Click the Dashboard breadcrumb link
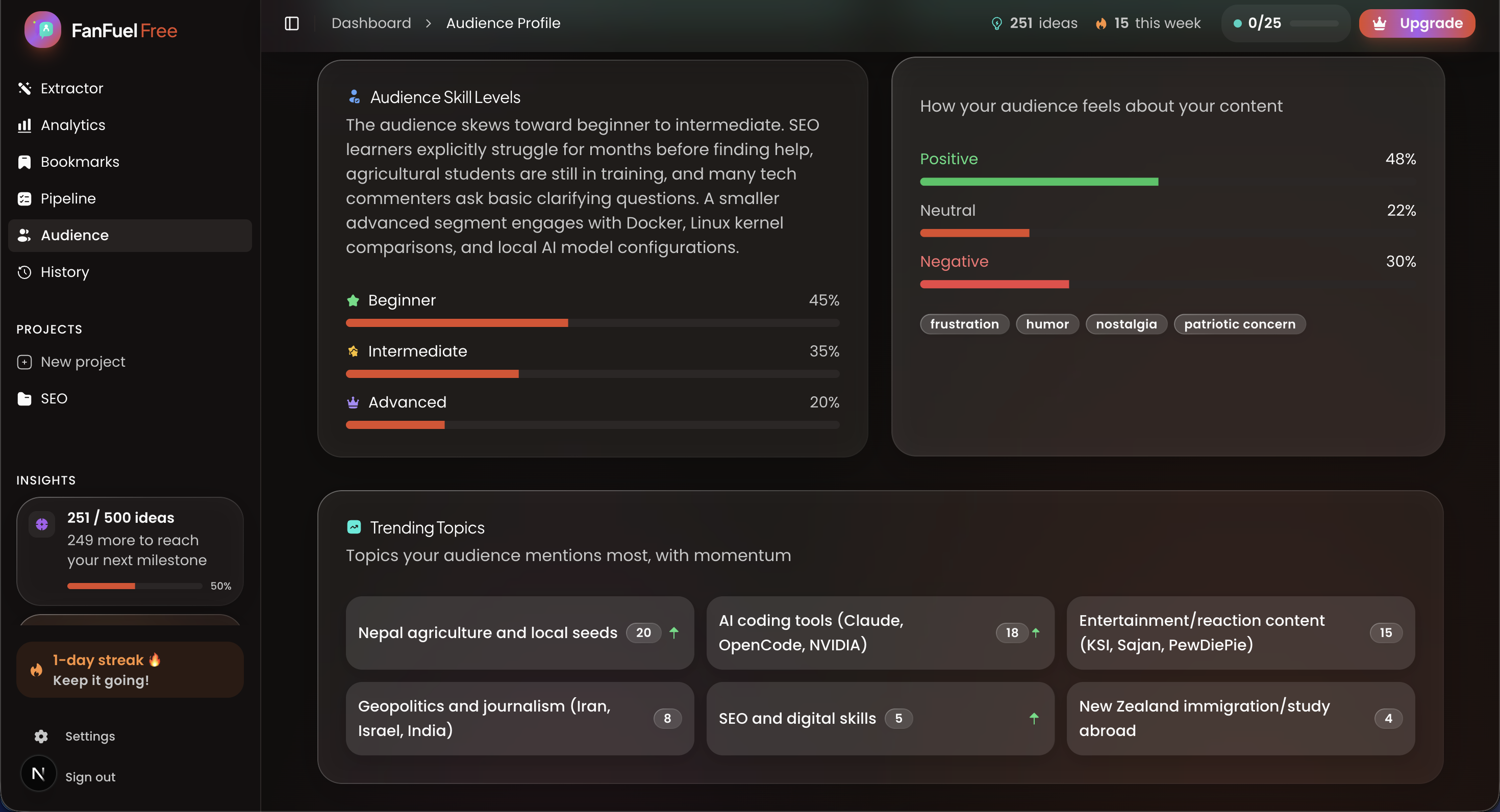1500x812 pixels. click(x=371, y=23)
